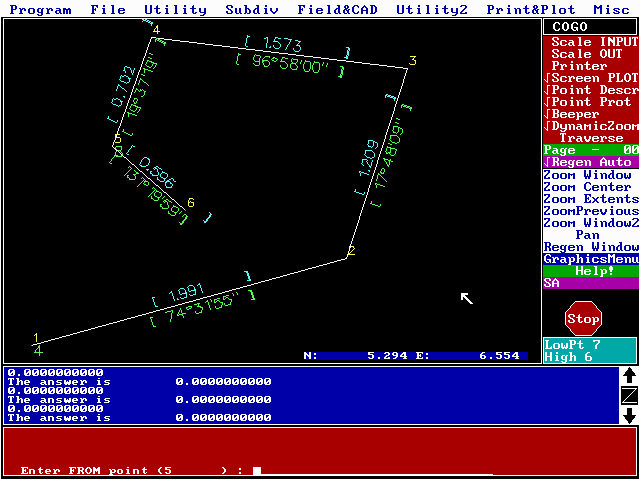640x480 pixels.
Task: Click the green Help! button
Action: tap(590, 271)
